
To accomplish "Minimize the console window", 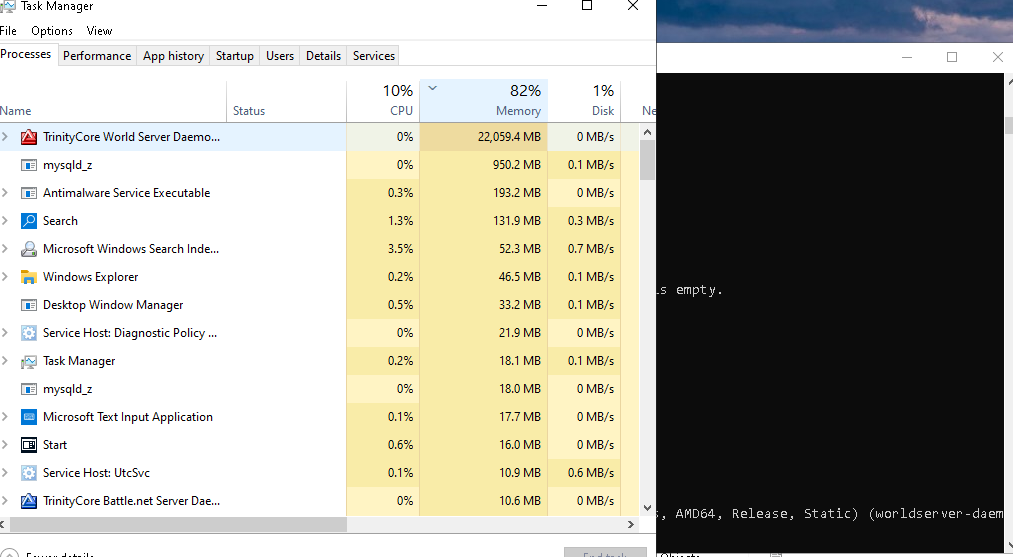I will click(907, 57).
